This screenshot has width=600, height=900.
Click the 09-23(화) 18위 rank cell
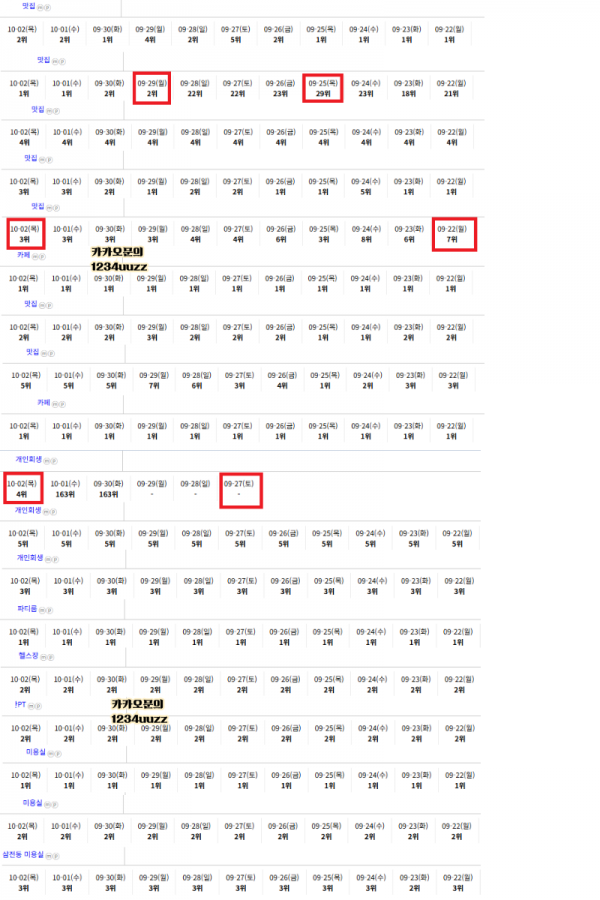click(408, 88)
